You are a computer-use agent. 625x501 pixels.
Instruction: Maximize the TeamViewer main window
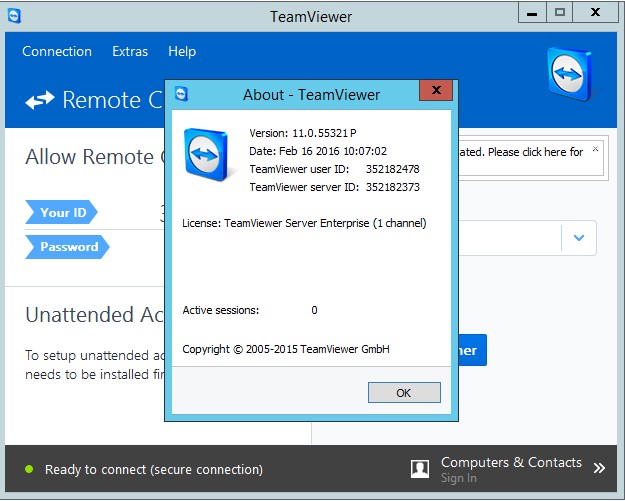pos(560,13)
